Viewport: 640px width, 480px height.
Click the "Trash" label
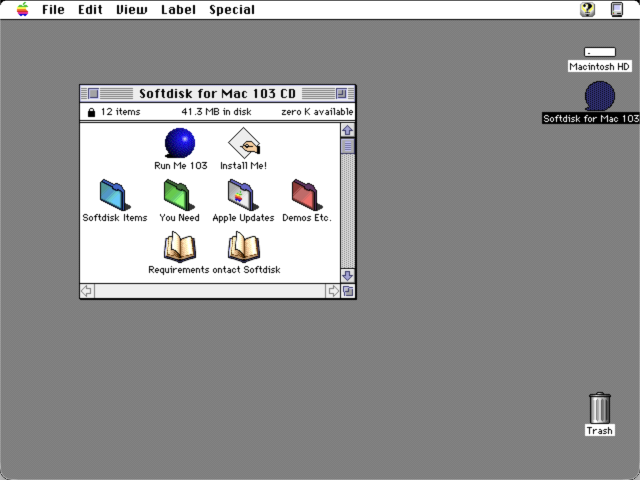(x=600, y=431)
